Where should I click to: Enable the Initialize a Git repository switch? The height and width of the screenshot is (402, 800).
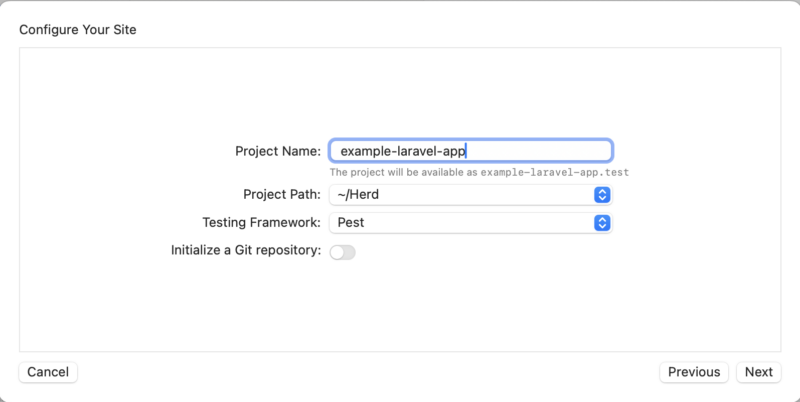click(343, 252)
